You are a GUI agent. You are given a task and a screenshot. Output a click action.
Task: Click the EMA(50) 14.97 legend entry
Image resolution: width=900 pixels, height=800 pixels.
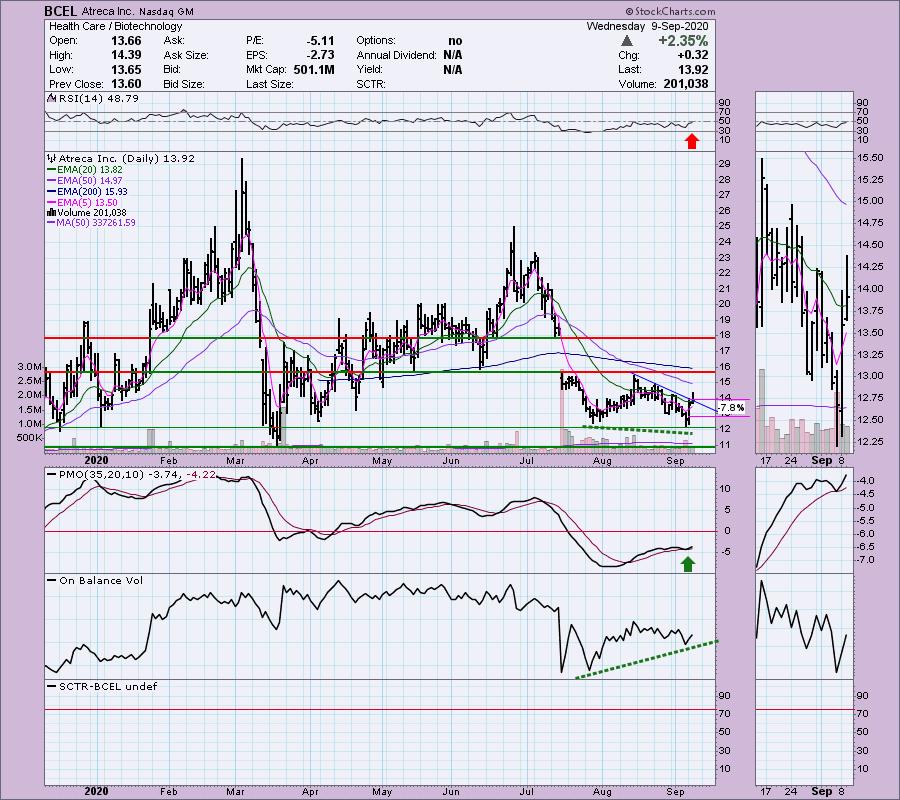pos(90,181)
